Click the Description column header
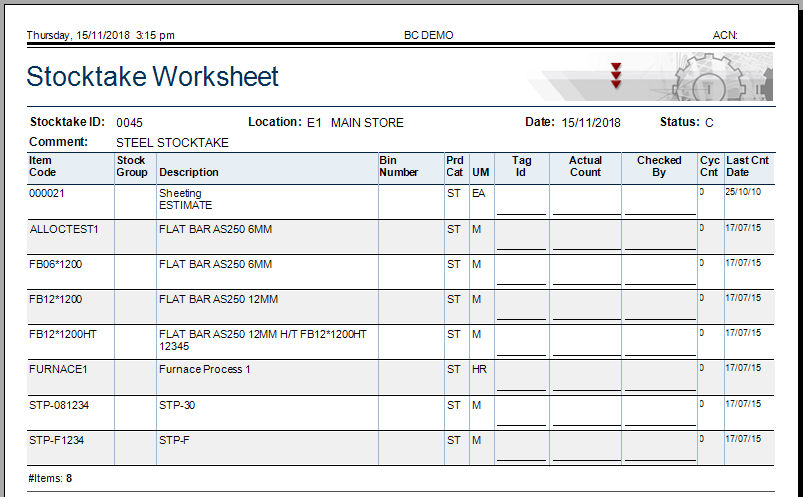The width and height of the screenshot is (803, 497). 189,172
